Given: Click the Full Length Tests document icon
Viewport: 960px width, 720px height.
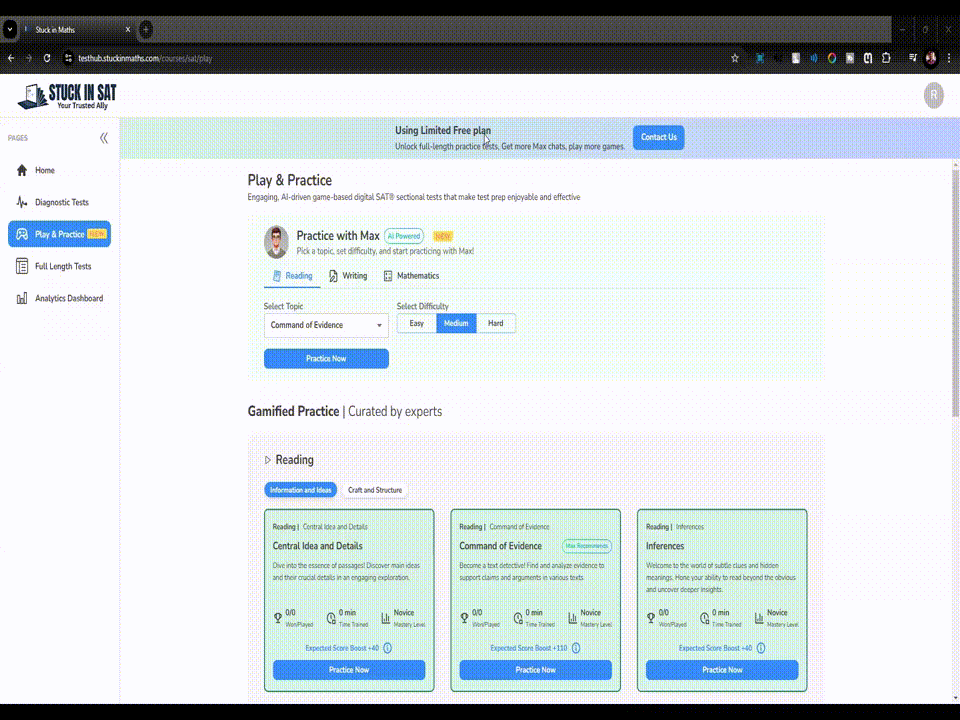Looking at the screenshot, I should pyautogui.click(x=22, y=266).
